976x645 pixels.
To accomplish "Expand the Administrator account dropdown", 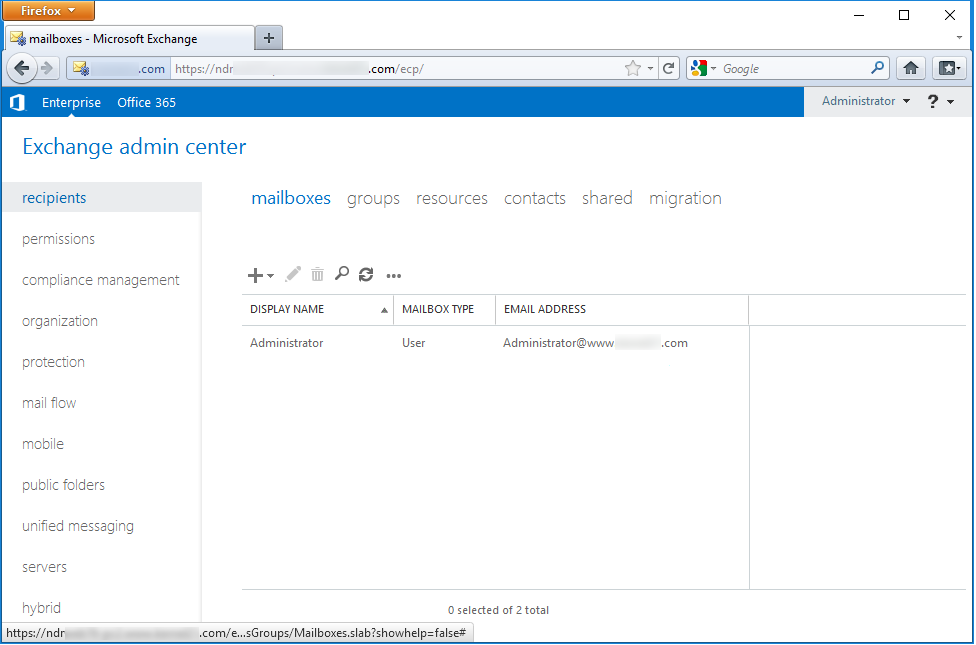I will (x=865, y=101).
